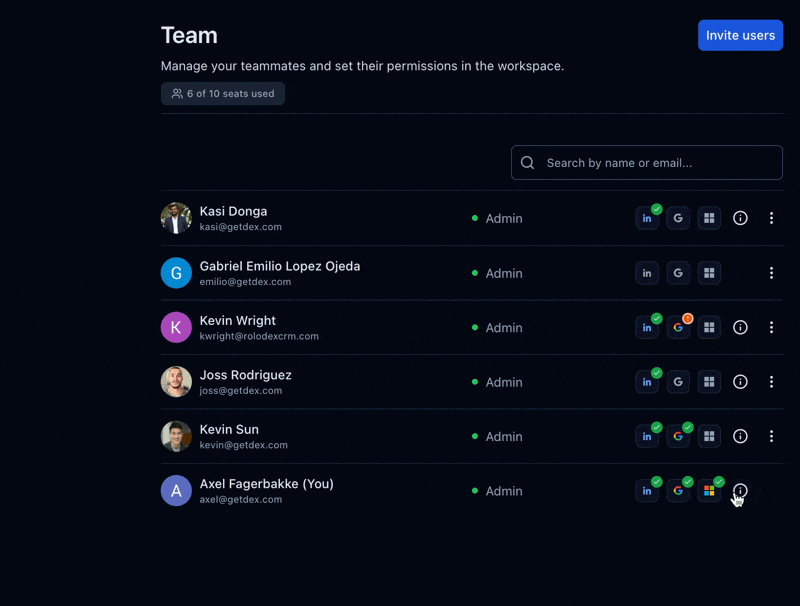Click Admin role for Axel Fagerbakke
800x606 pixels.
click(x=504, y=491)
